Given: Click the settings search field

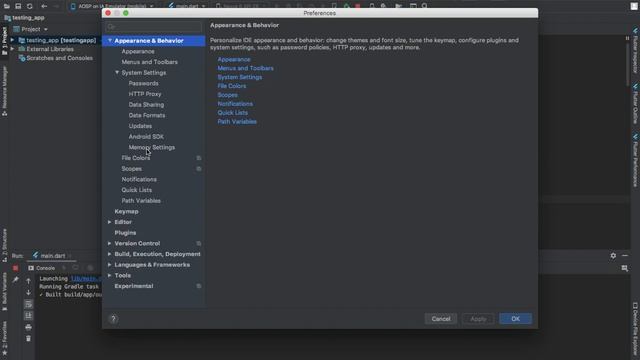Looking at the screenshot, I should click(153, 27).
